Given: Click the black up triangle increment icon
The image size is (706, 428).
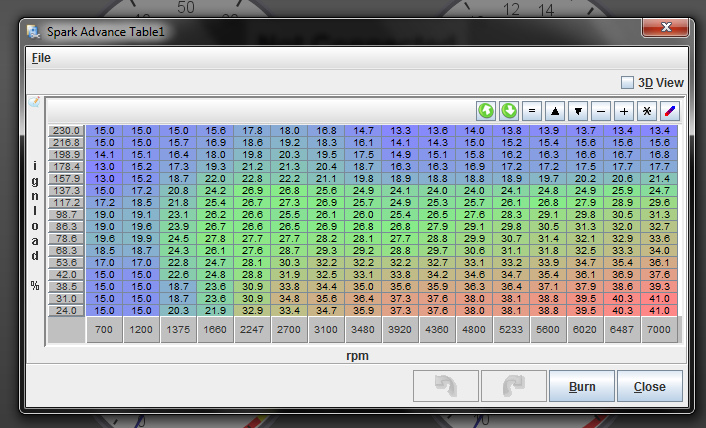Looking at the screenshot, I should [x=555, y=110].
